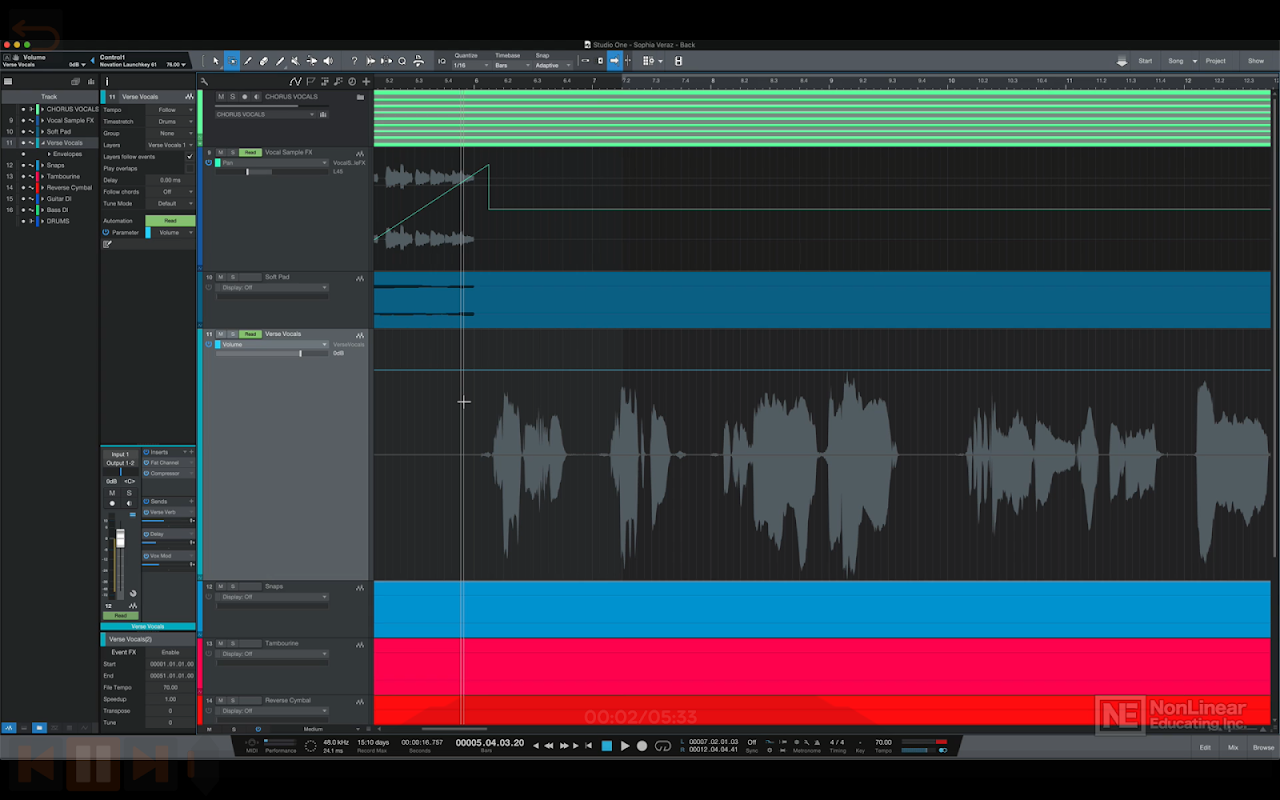Select the Arrow tool in the toolbar
Viewport: 1280px width, 800px height.
pos(216,61)
